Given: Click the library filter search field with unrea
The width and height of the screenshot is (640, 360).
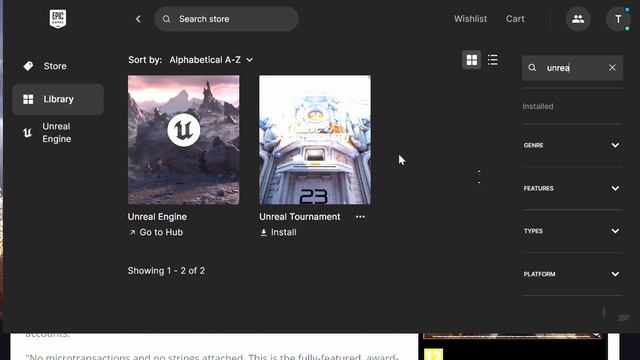Looking at the screenshot, I should (x=572, y=68).
